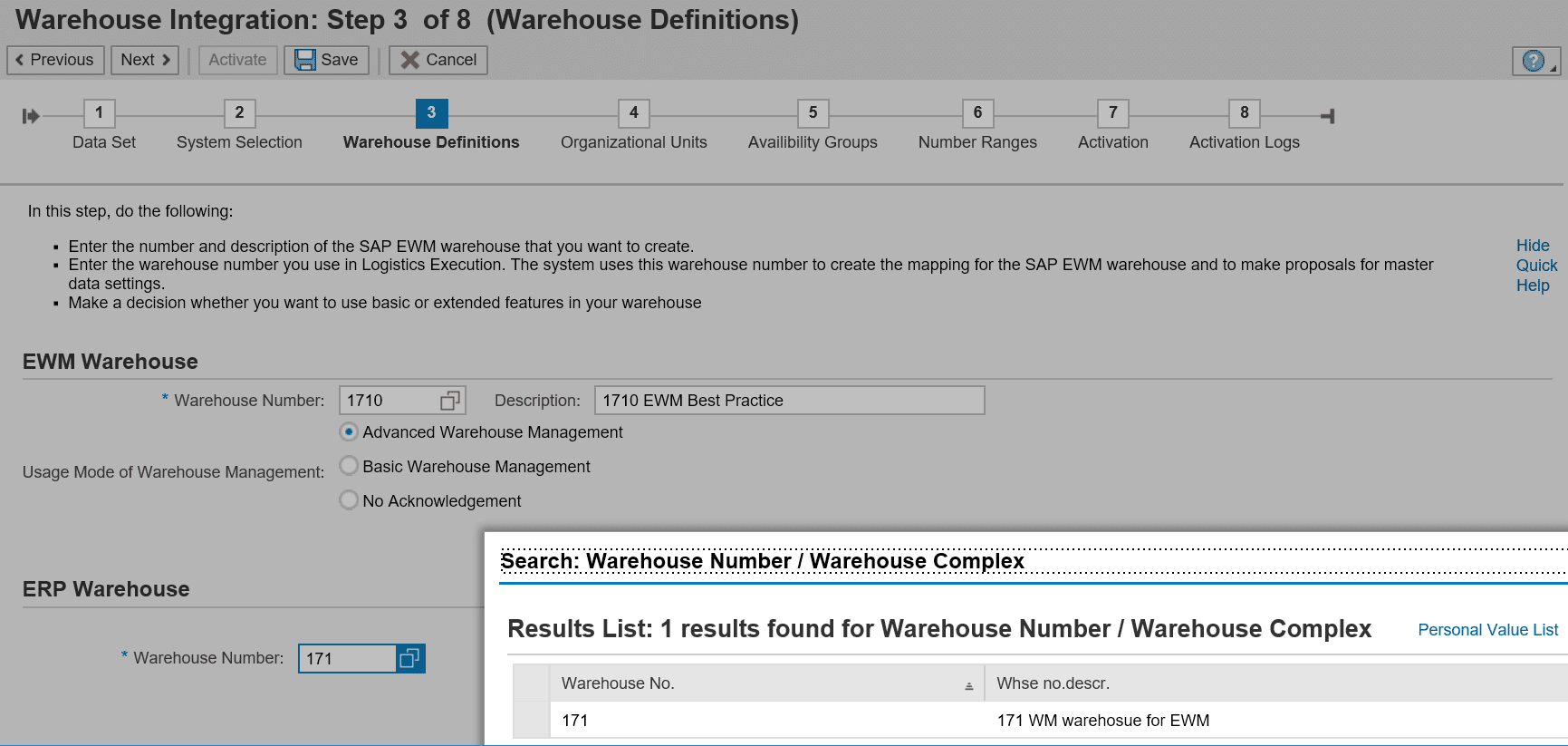The height and width of the screenshot is (746, 1568).
Task: Open the Personal Value List
Action: 1487,630
